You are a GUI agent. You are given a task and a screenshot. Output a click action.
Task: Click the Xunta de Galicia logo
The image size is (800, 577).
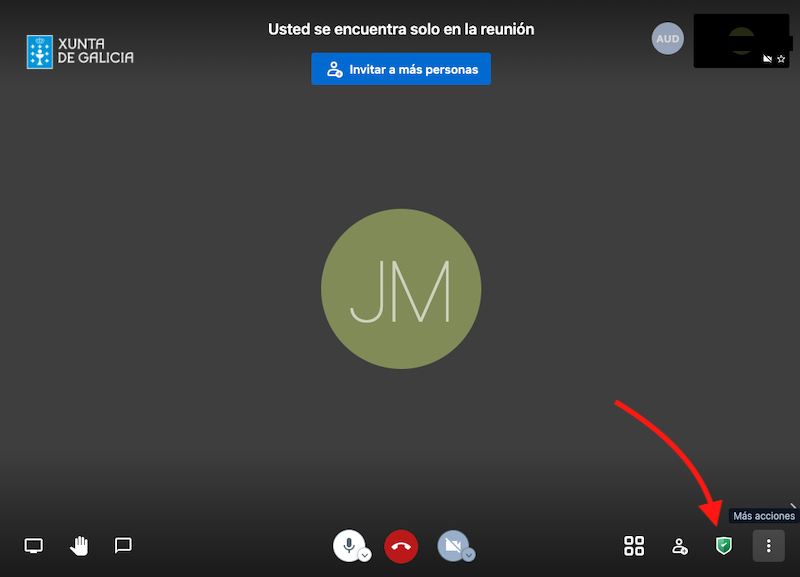pyautogui.click(x=80, y=51)
